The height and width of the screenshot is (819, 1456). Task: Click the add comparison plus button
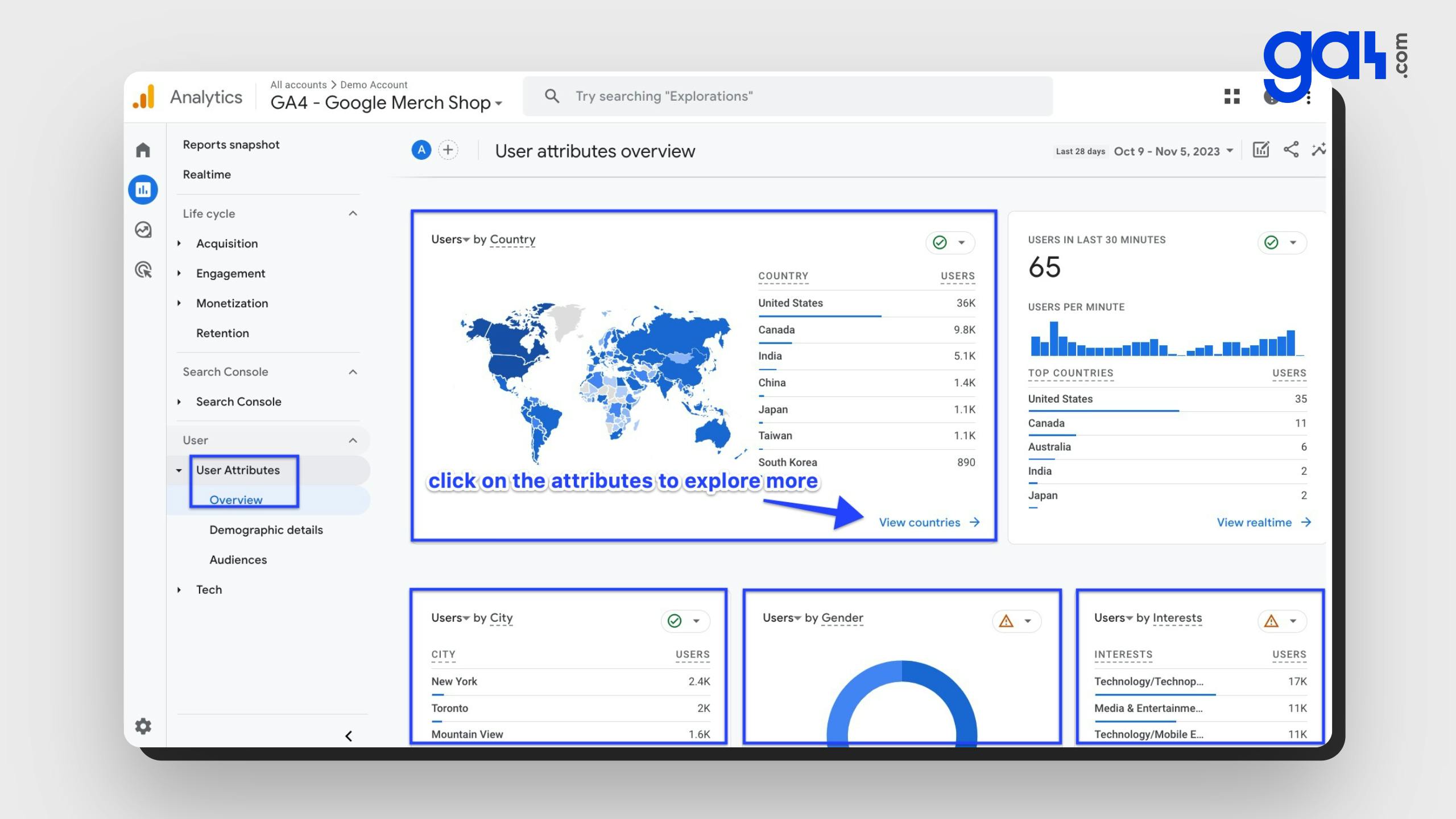pos(448,150)
